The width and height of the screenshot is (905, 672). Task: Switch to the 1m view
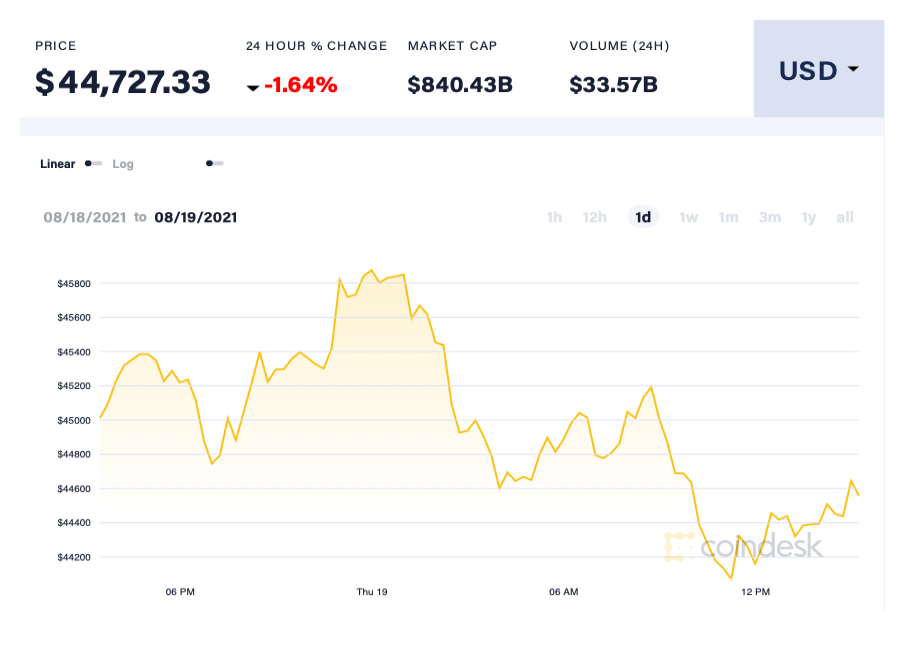[x=728, y=217]
